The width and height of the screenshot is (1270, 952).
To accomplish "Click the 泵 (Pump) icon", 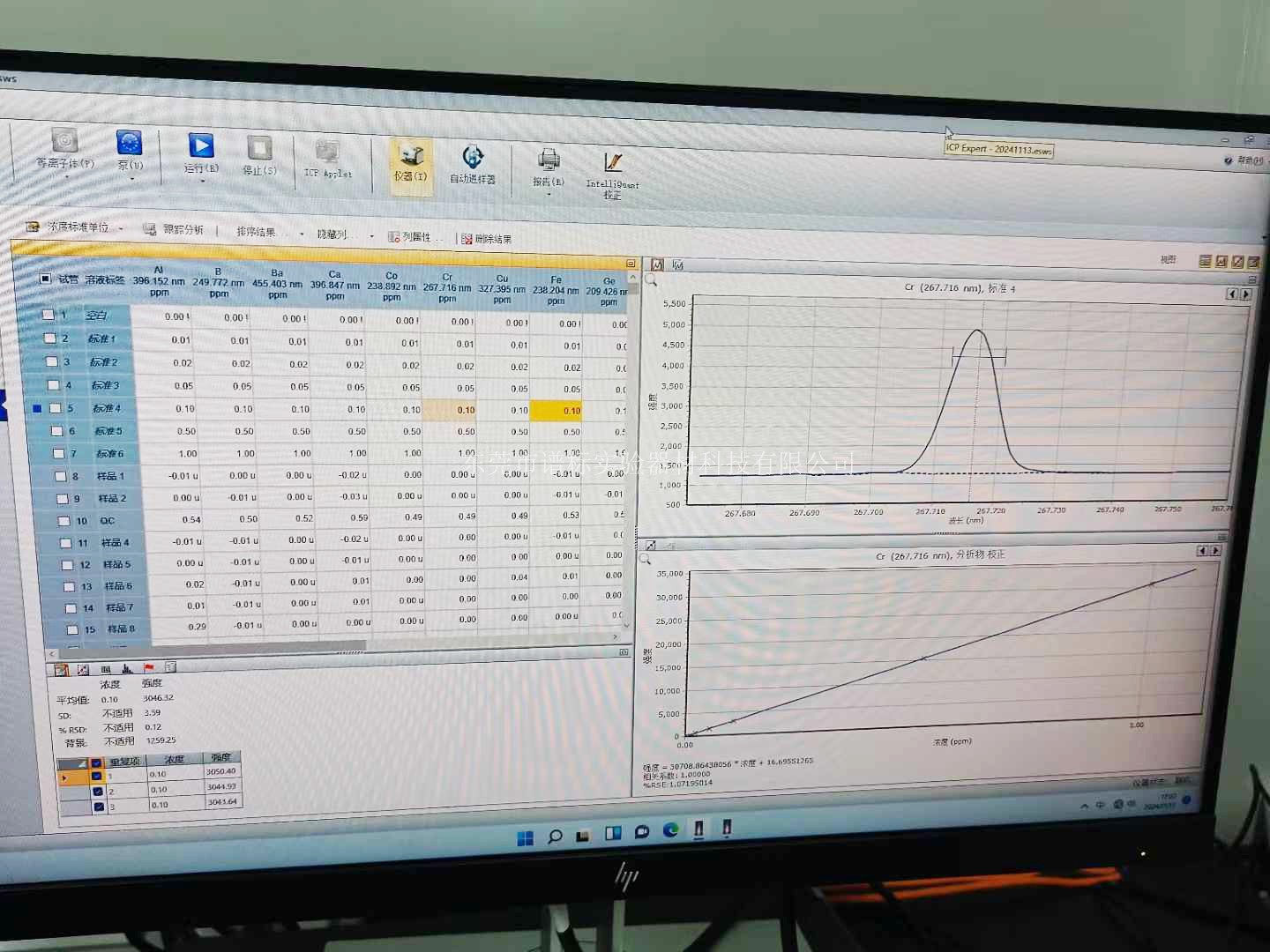I will point(129,143).
